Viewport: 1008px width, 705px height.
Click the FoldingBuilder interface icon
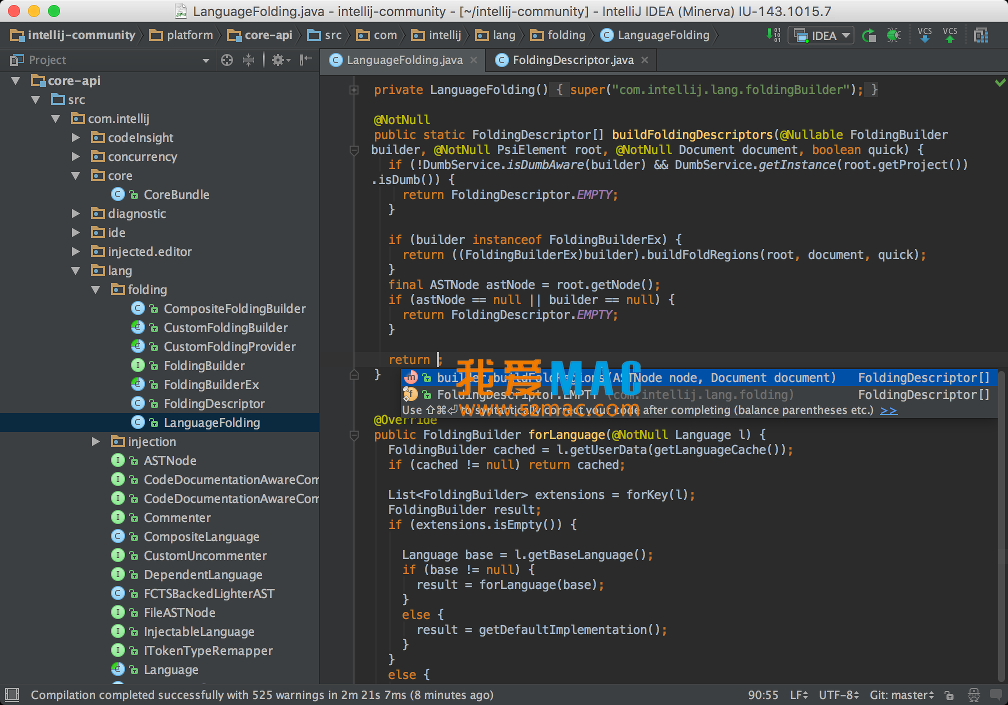click(x=138, y=365)
